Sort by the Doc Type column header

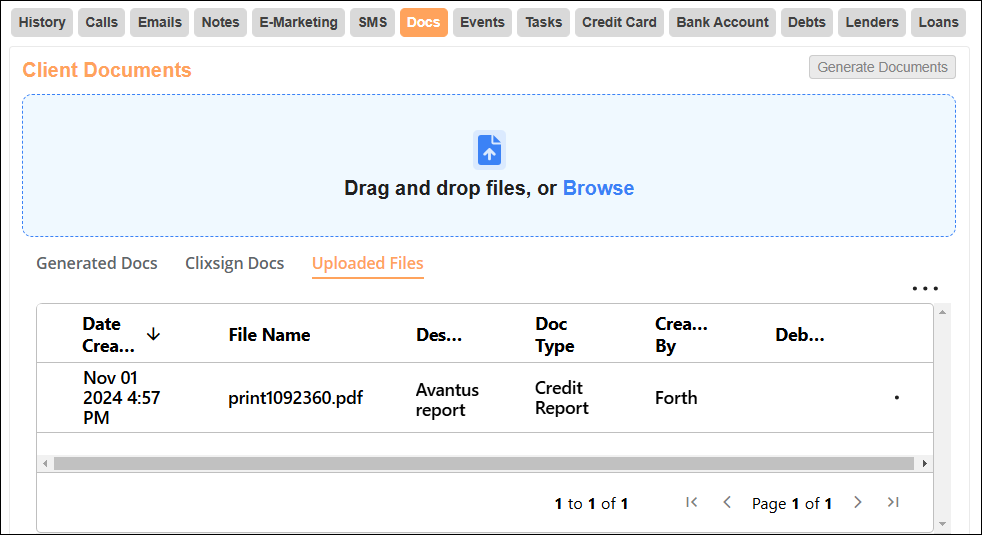(x=555, y=335)
